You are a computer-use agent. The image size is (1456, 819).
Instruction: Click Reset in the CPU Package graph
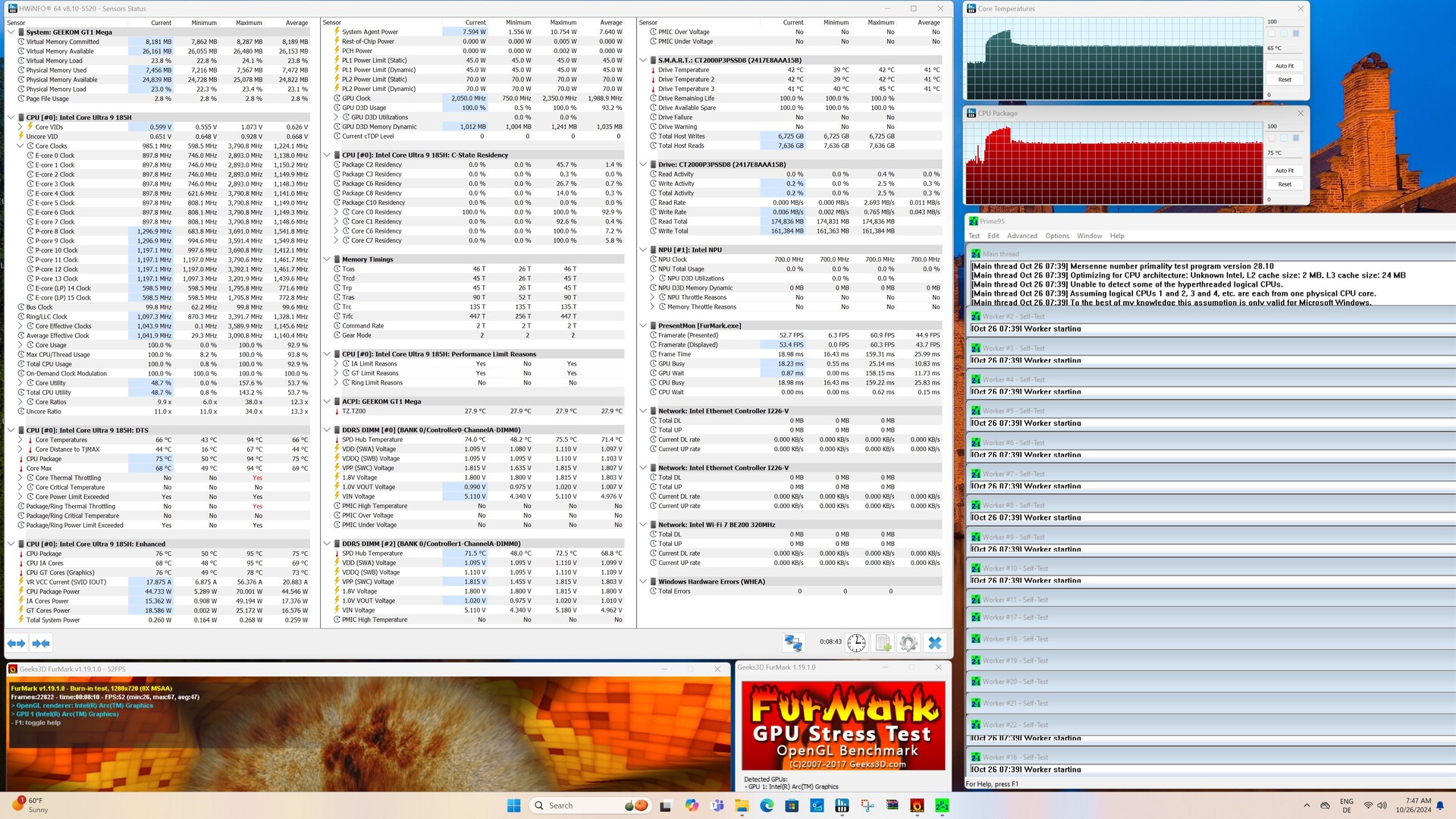[x=1285, y=184]
